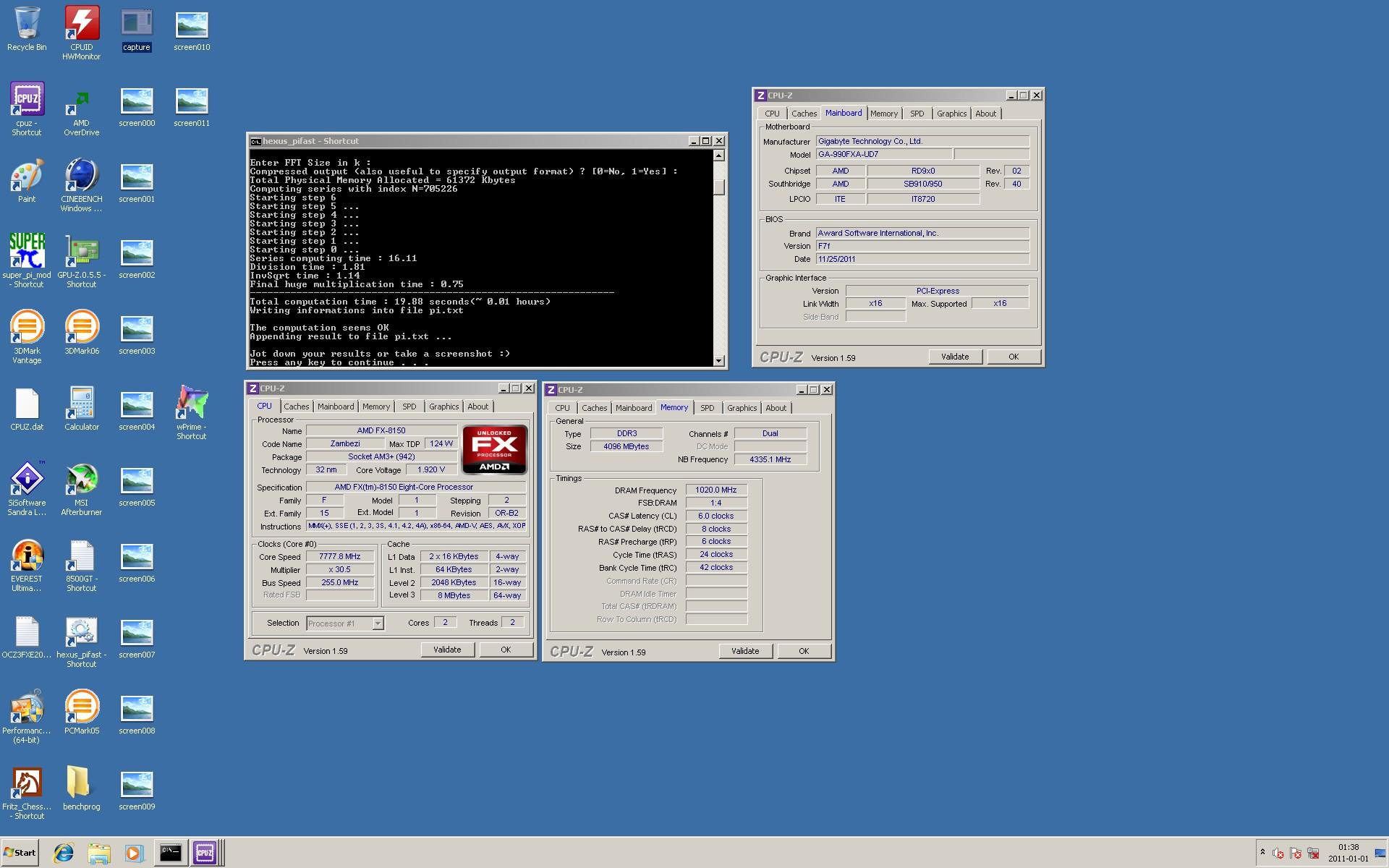Open Calculator shortcut on desktop
This screenshot has width=1389, height=868.
pos(82,409)
